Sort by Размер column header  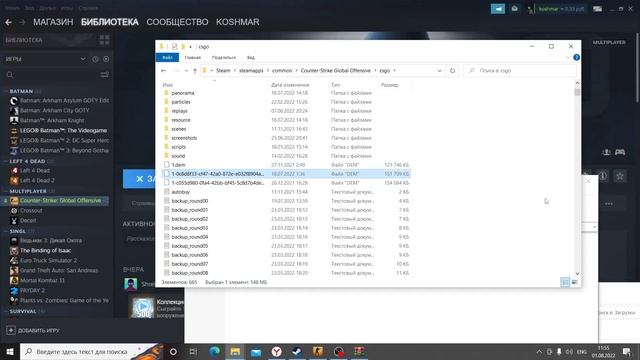pos(389,85)
